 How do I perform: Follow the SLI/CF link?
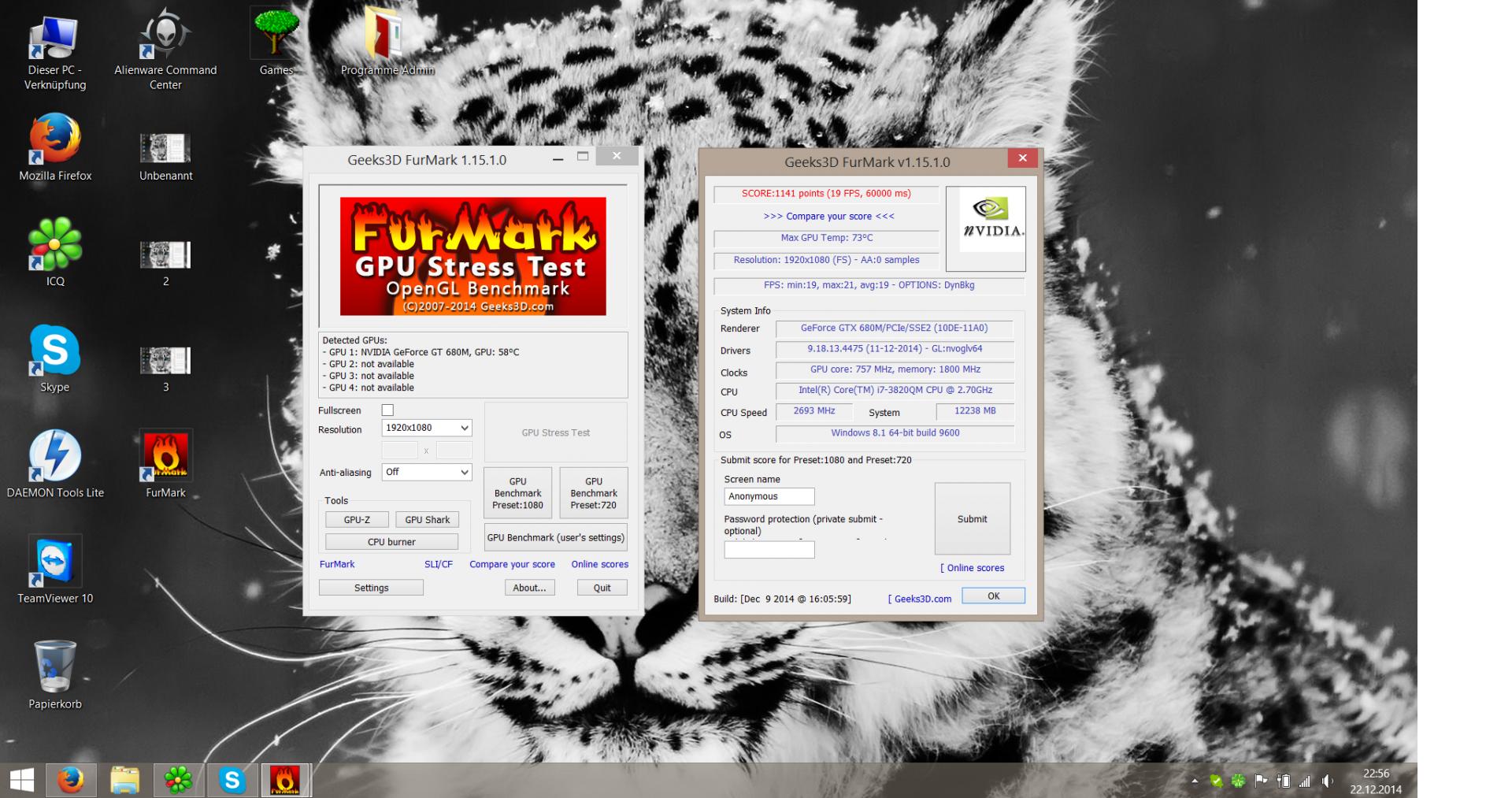click(x=439, y=564)
